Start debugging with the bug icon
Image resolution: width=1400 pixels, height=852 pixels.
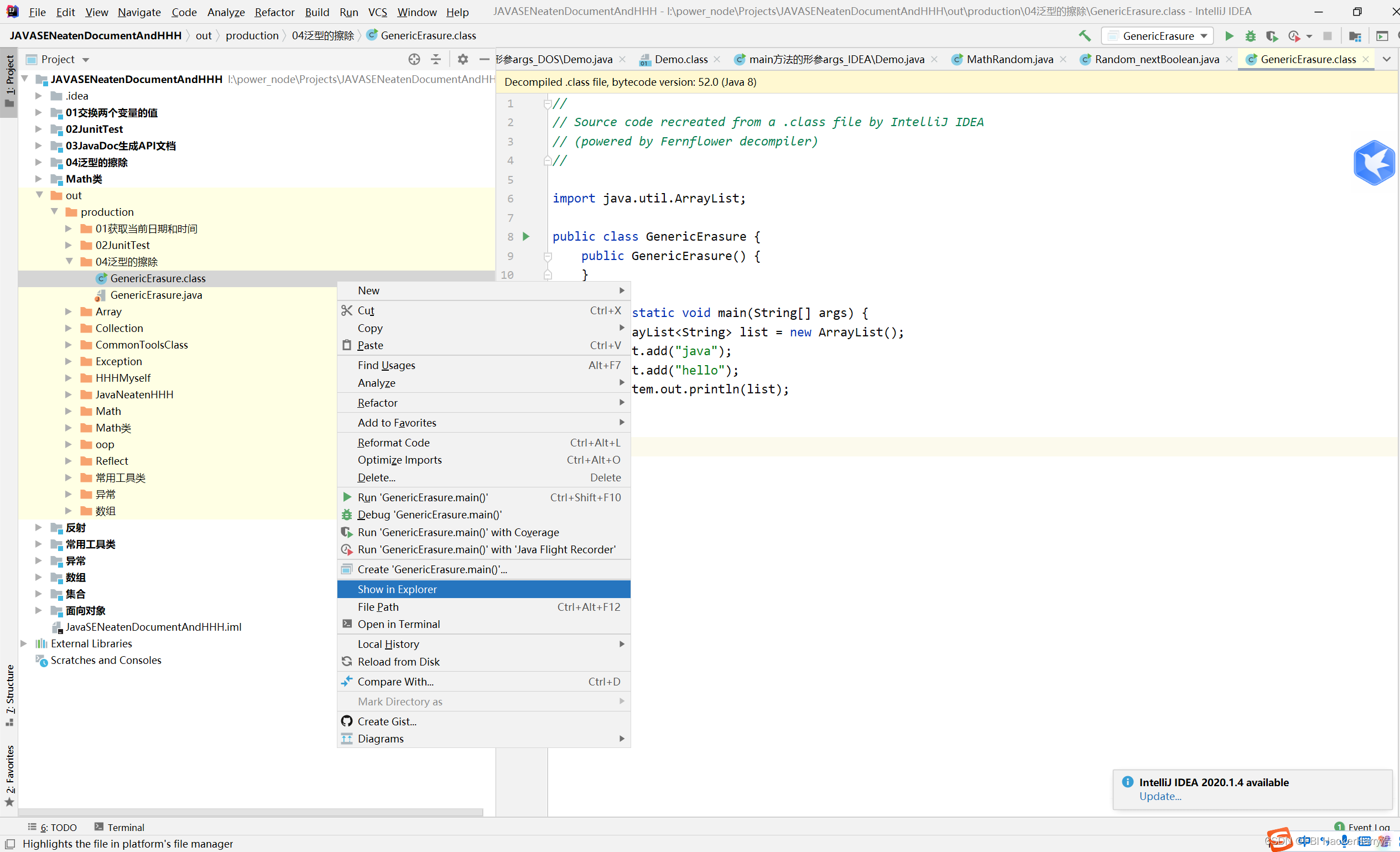[x=1251, y=36]
